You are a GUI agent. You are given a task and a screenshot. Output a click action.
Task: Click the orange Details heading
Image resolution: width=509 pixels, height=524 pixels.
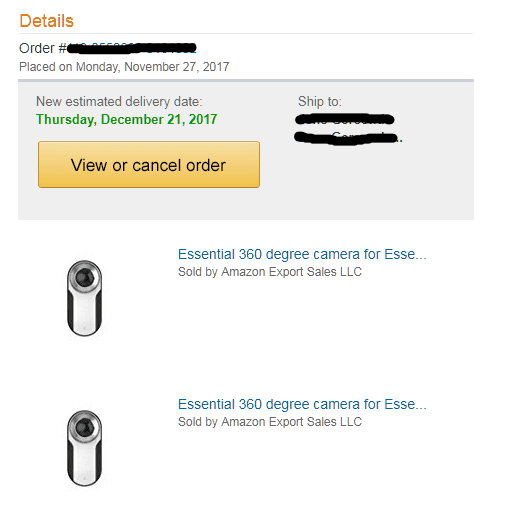(x=46, y=21)
